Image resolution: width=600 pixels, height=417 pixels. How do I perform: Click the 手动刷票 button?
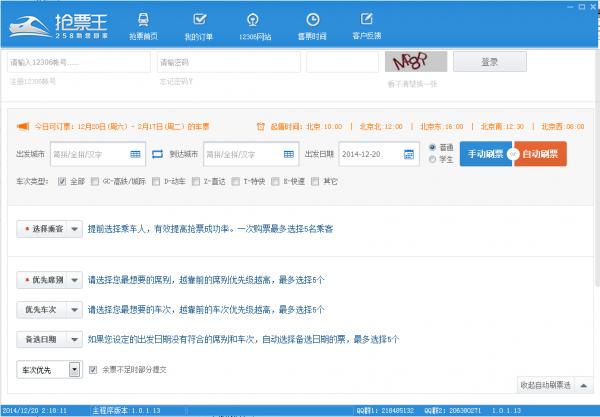484,155
